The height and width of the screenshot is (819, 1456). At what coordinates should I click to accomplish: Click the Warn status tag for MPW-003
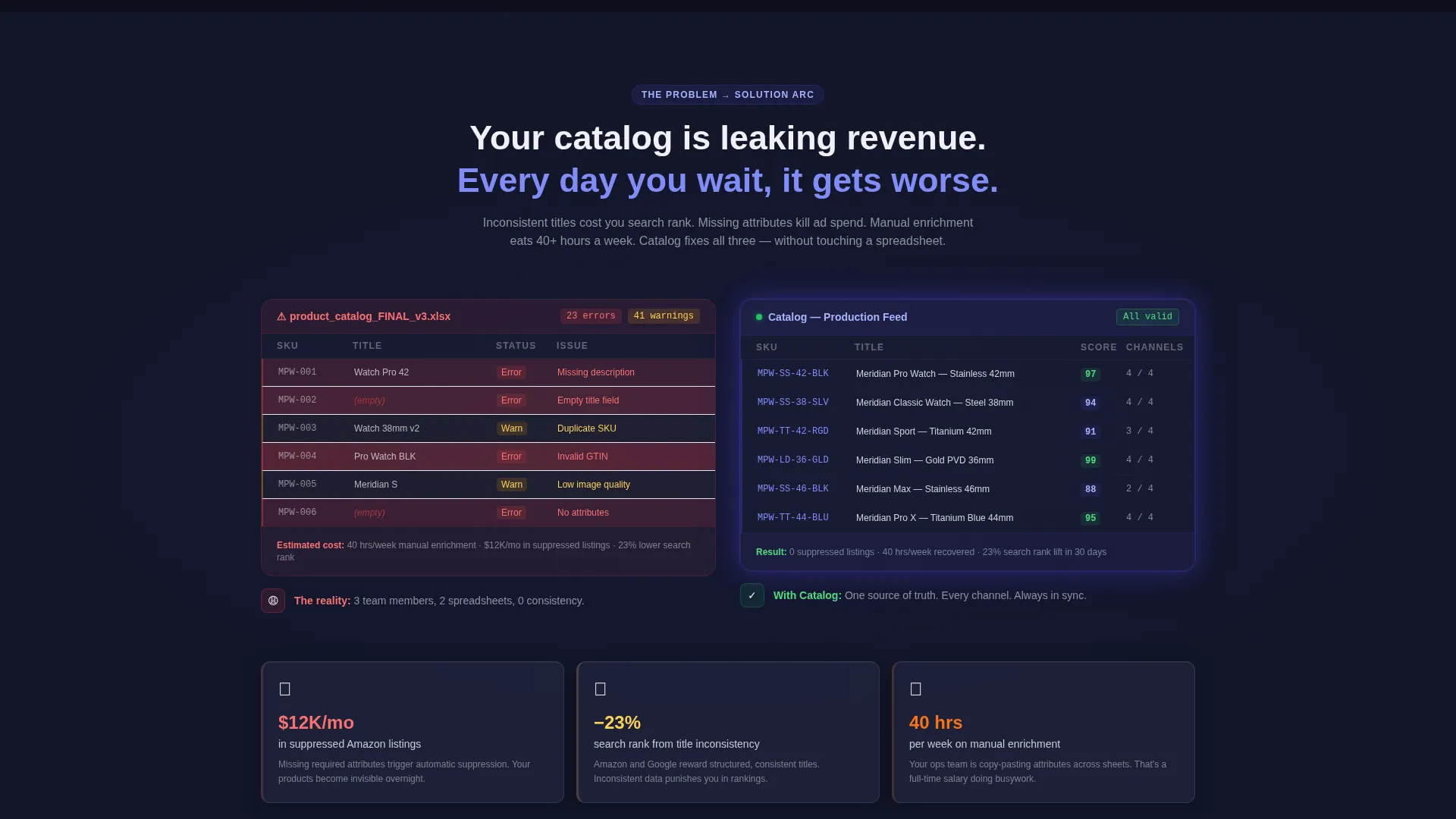(512, 428)
